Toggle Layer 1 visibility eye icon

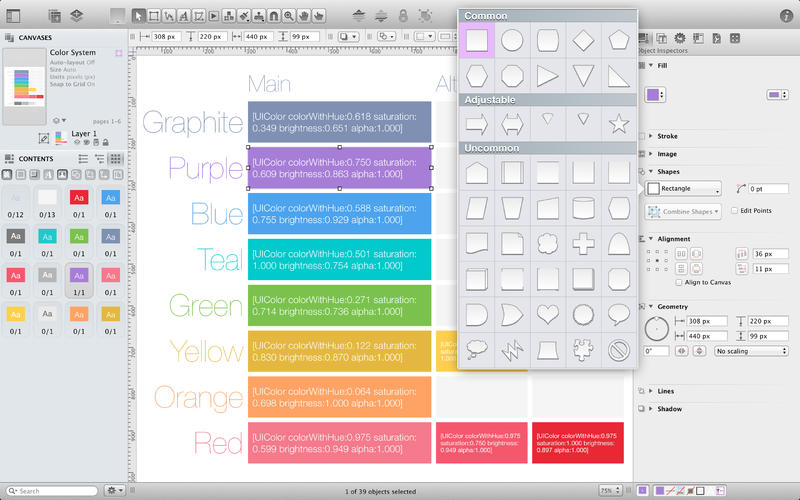76,143
